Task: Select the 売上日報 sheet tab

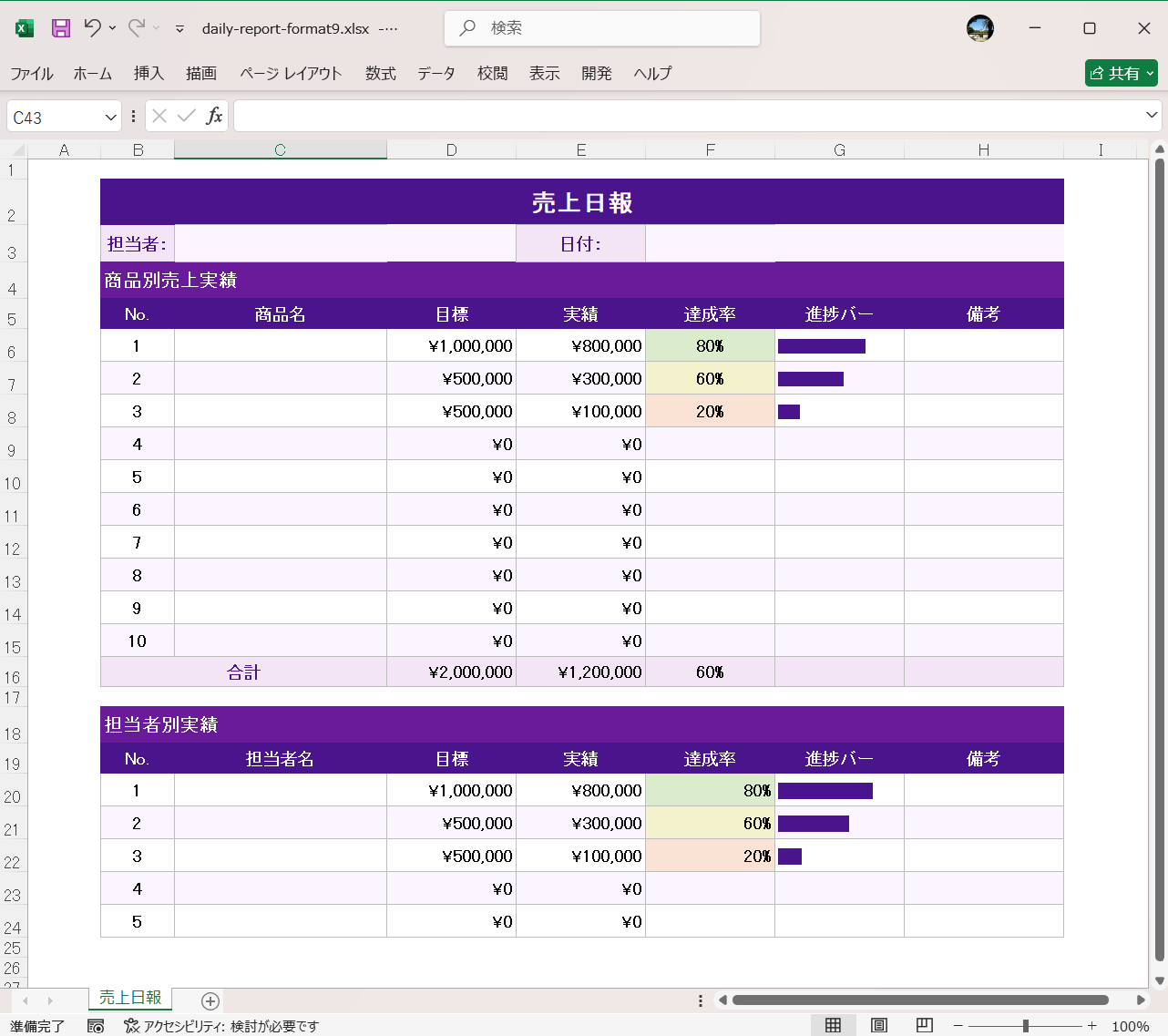Action: click(x=130, y=998)
